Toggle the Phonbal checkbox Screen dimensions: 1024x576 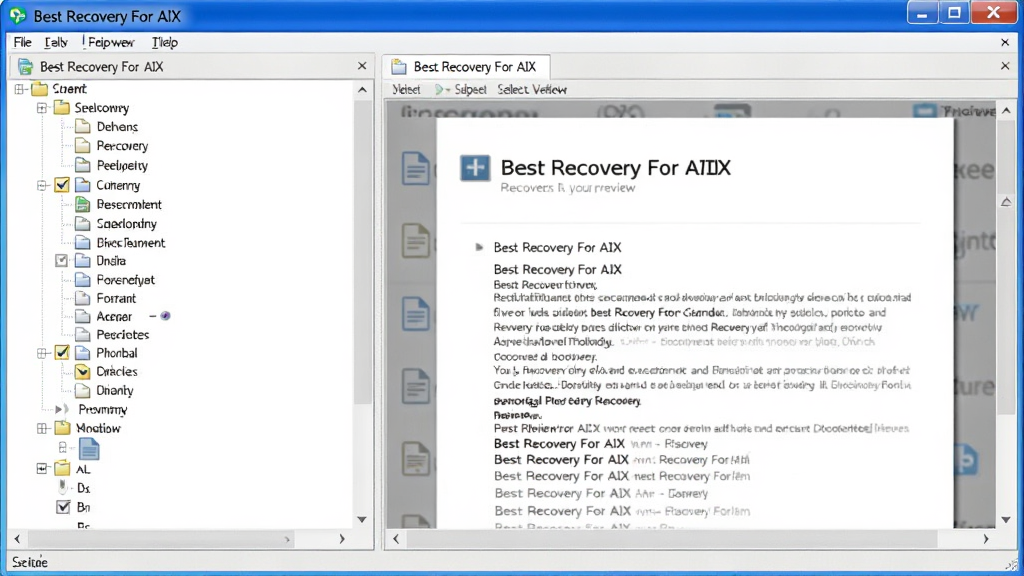(62, 353)
